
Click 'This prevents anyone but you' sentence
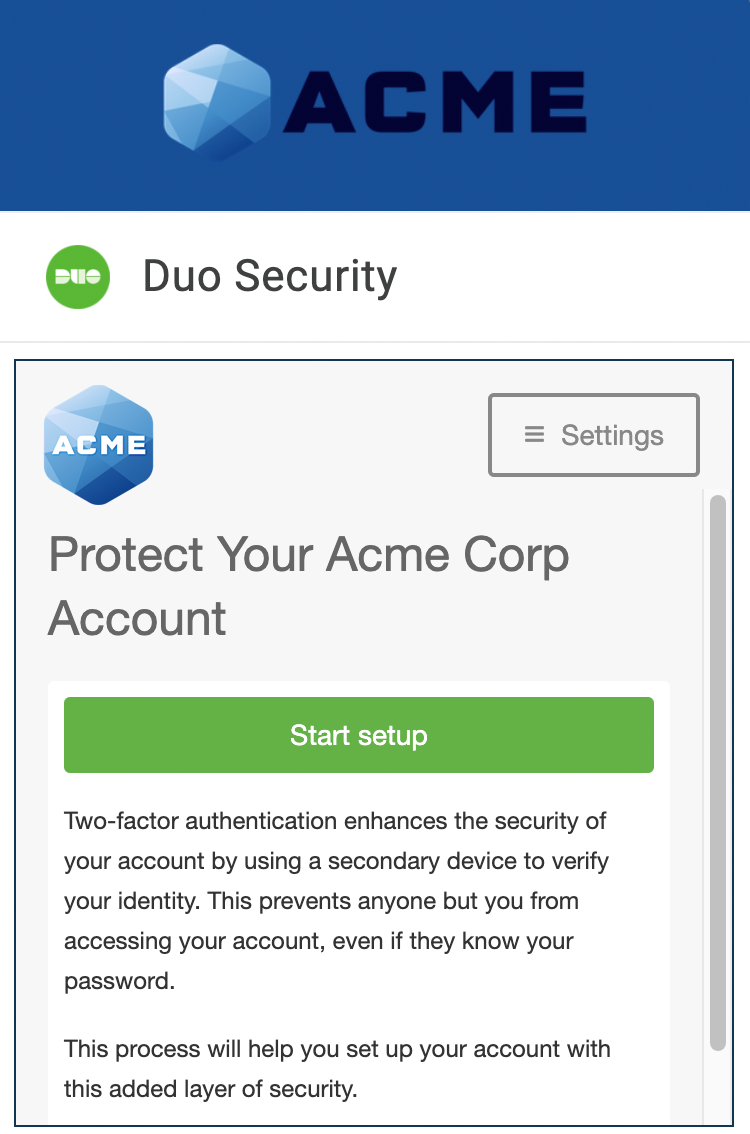395,901
